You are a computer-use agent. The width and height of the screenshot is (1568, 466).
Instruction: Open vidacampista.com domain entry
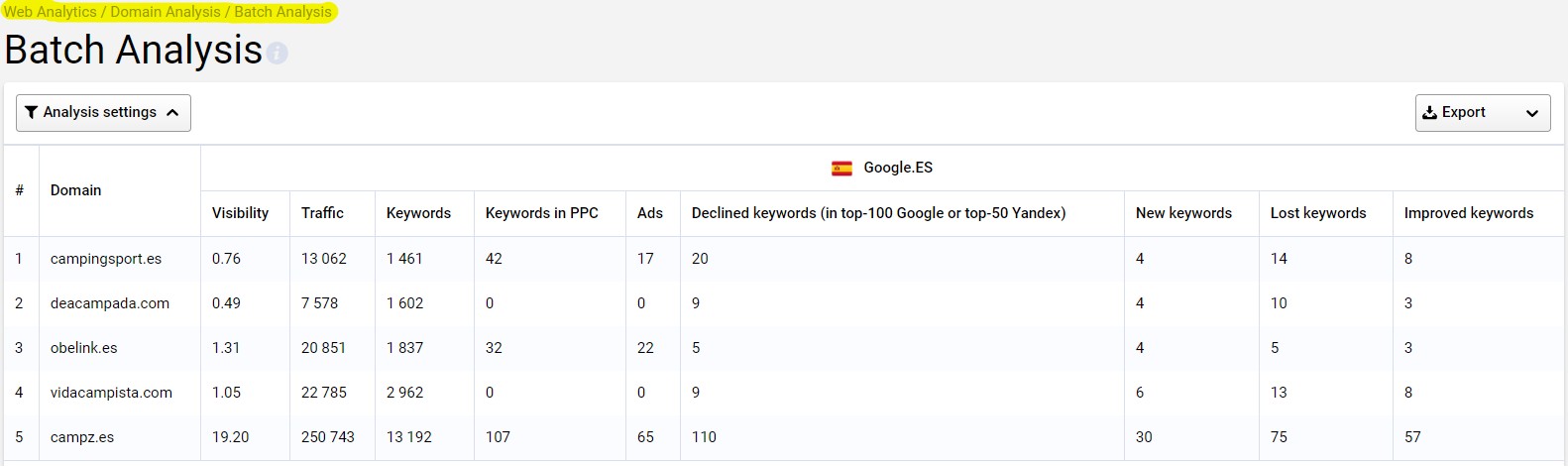coord(111,393)
